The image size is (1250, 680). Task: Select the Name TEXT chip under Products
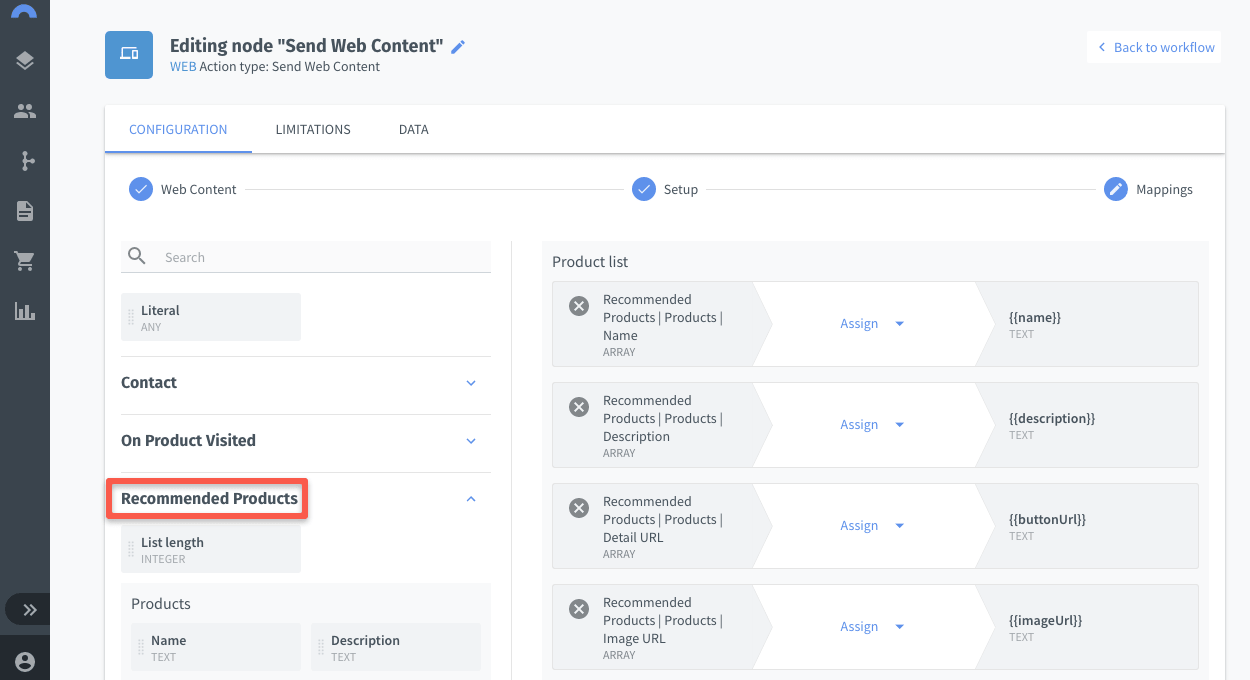coord(216,647)
